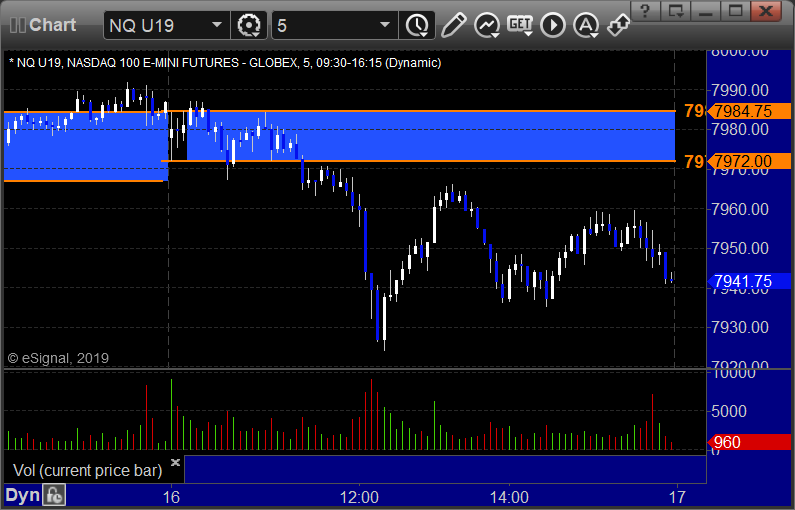Open the alerts A icon
The width and height of the screenshot is (795, 510).
pyautogui.click(x=586, y=25)
